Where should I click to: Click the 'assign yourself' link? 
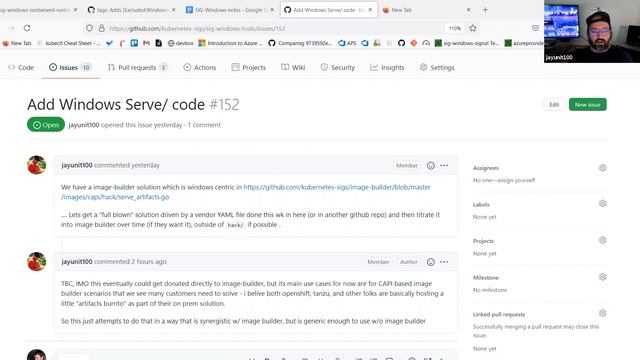[x=516, y=180]
